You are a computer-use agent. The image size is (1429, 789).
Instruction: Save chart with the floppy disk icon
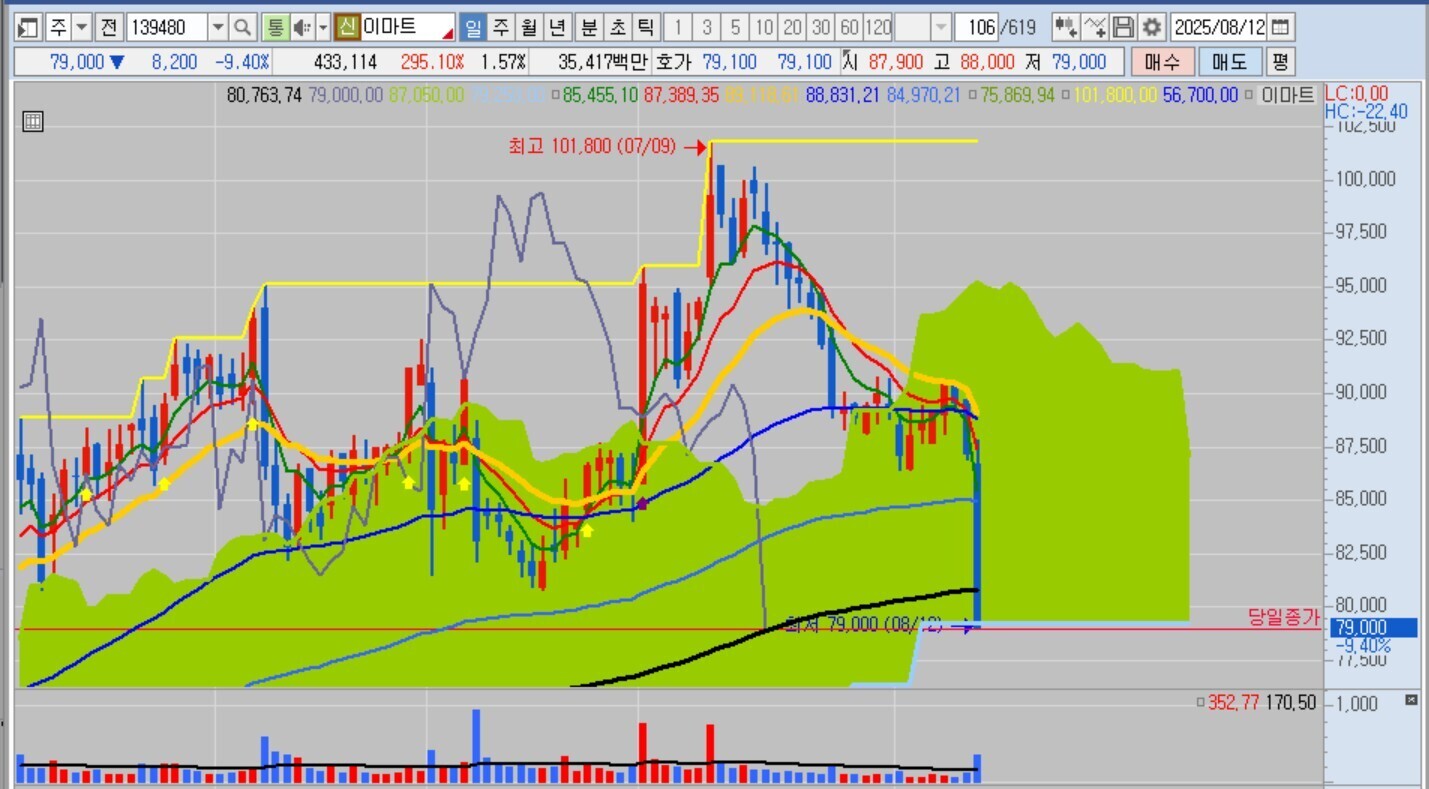pyautogui.click(x=1124, y=27)
